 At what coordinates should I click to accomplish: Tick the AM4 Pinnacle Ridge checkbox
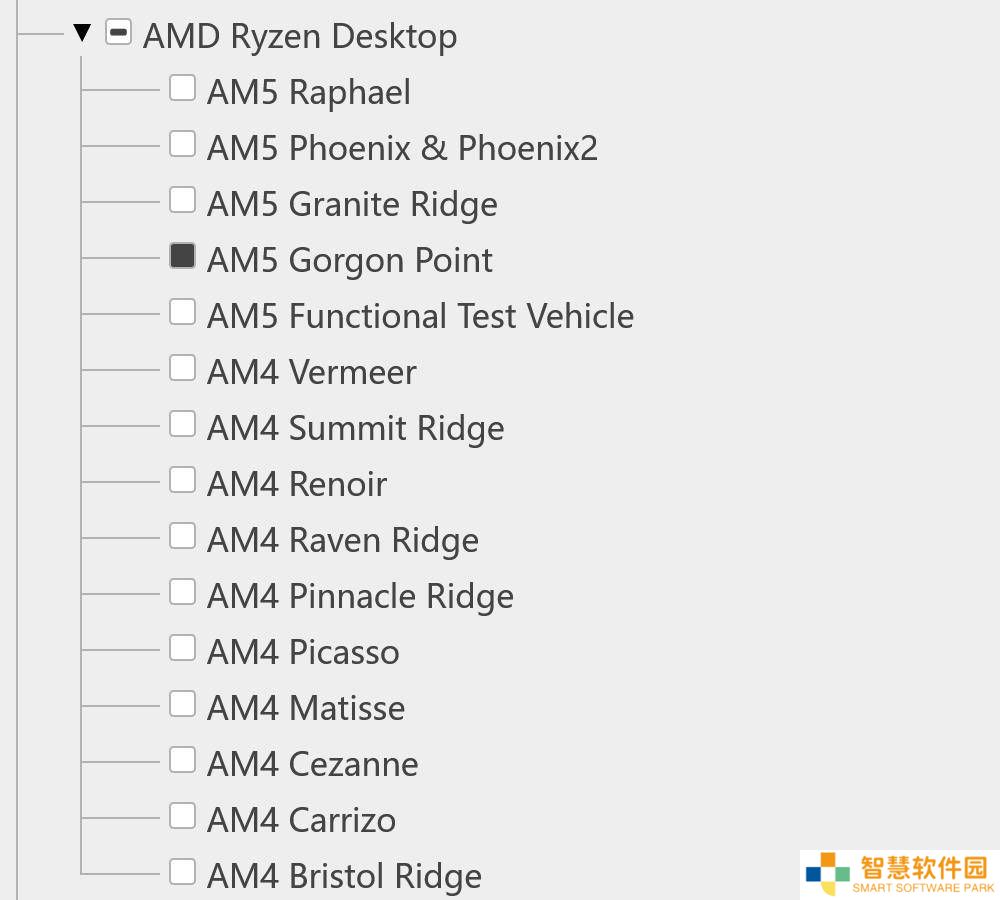182,592
